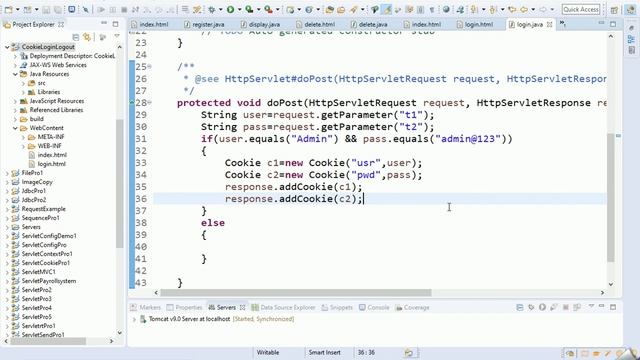Toggle Mark Occurrences highlighter icon
This screenshot has width=640, height=360.
click(387, 9)
